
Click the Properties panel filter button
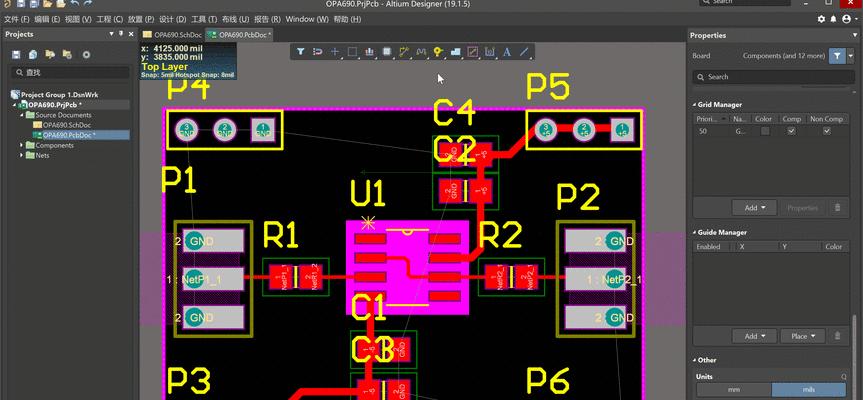(x=837, y=56)
